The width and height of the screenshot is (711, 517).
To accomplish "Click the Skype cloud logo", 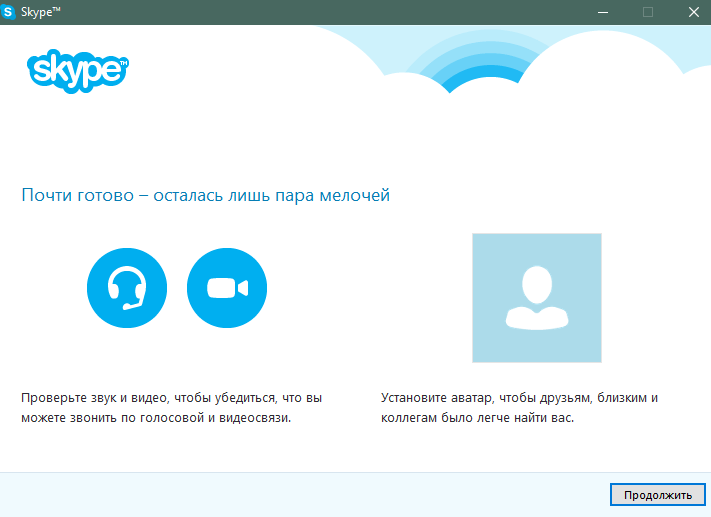I will tap(78, 71).
